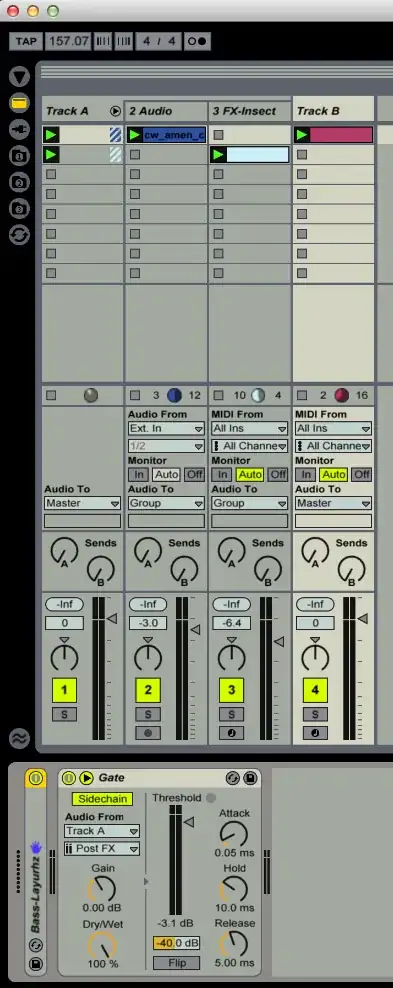Select the 2 Audio track header
This screenshot has width=393, height=988.
[x=166, y=112]
